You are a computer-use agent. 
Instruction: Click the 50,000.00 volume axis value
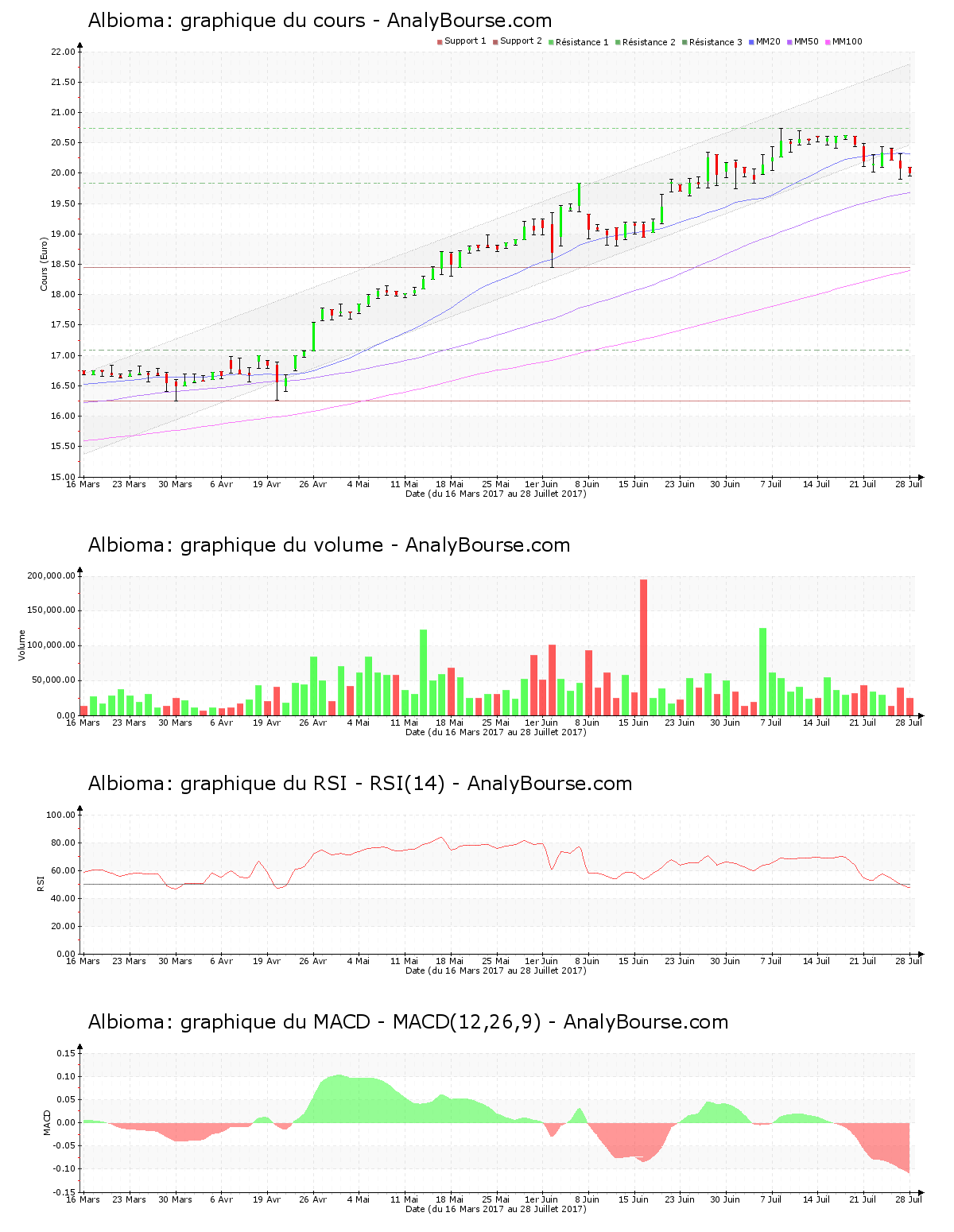point(54,680)
